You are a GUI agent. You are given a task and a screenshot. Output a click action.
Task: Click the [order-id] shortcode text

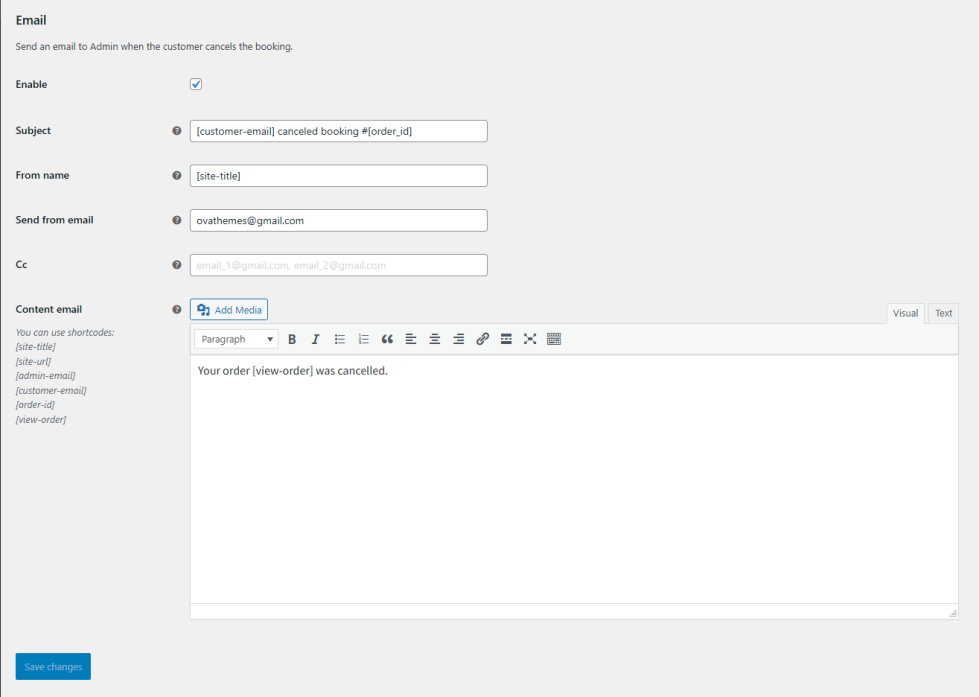(35, 405)
